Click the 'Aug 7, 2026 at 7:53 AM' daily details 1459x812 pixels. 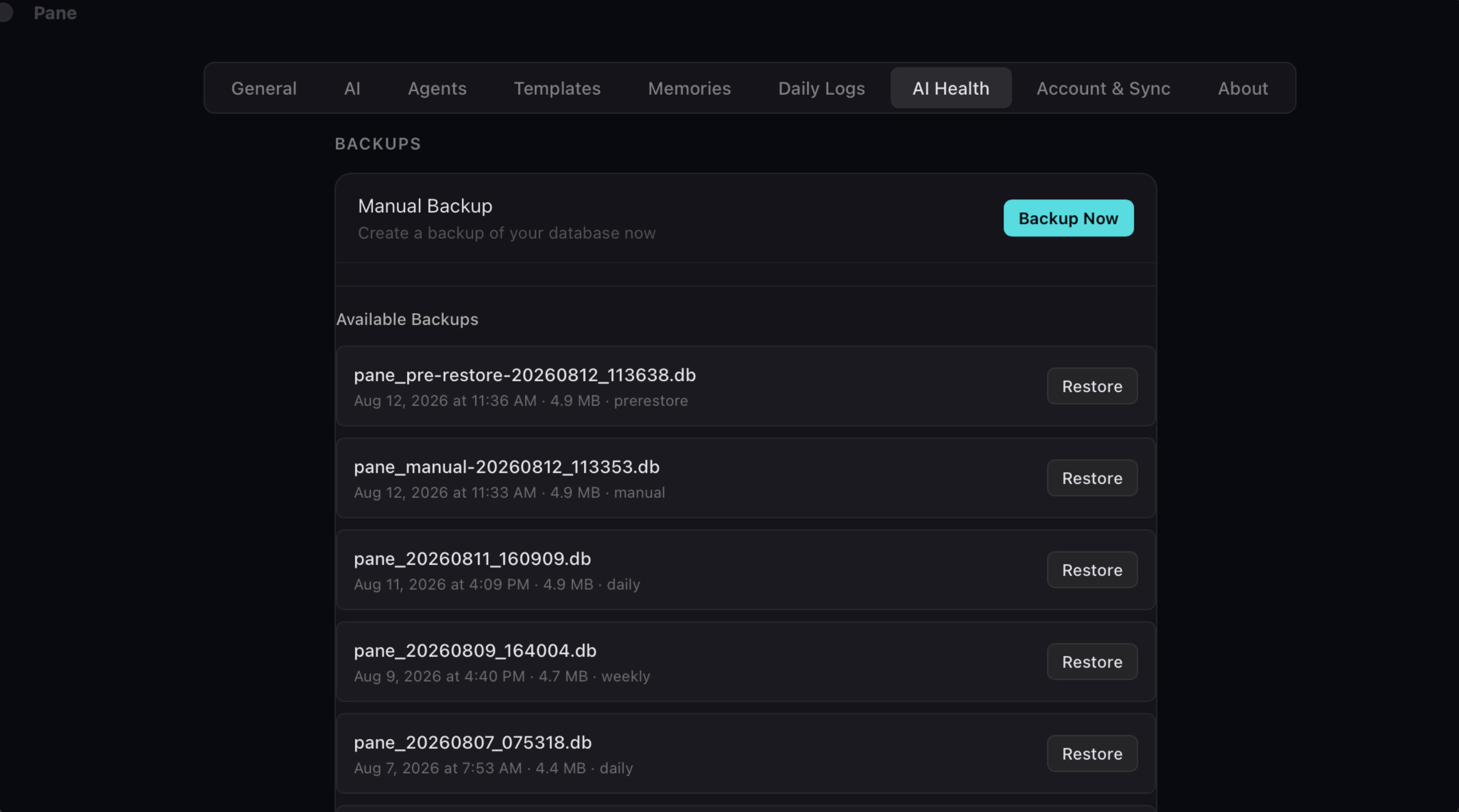[493, 768]
